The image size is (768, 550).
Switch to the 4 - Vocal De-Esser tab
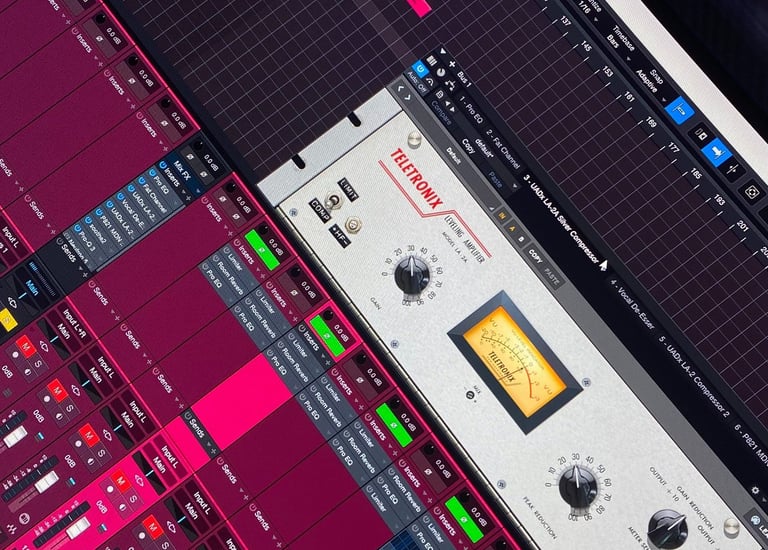click(x=632, y=304)
